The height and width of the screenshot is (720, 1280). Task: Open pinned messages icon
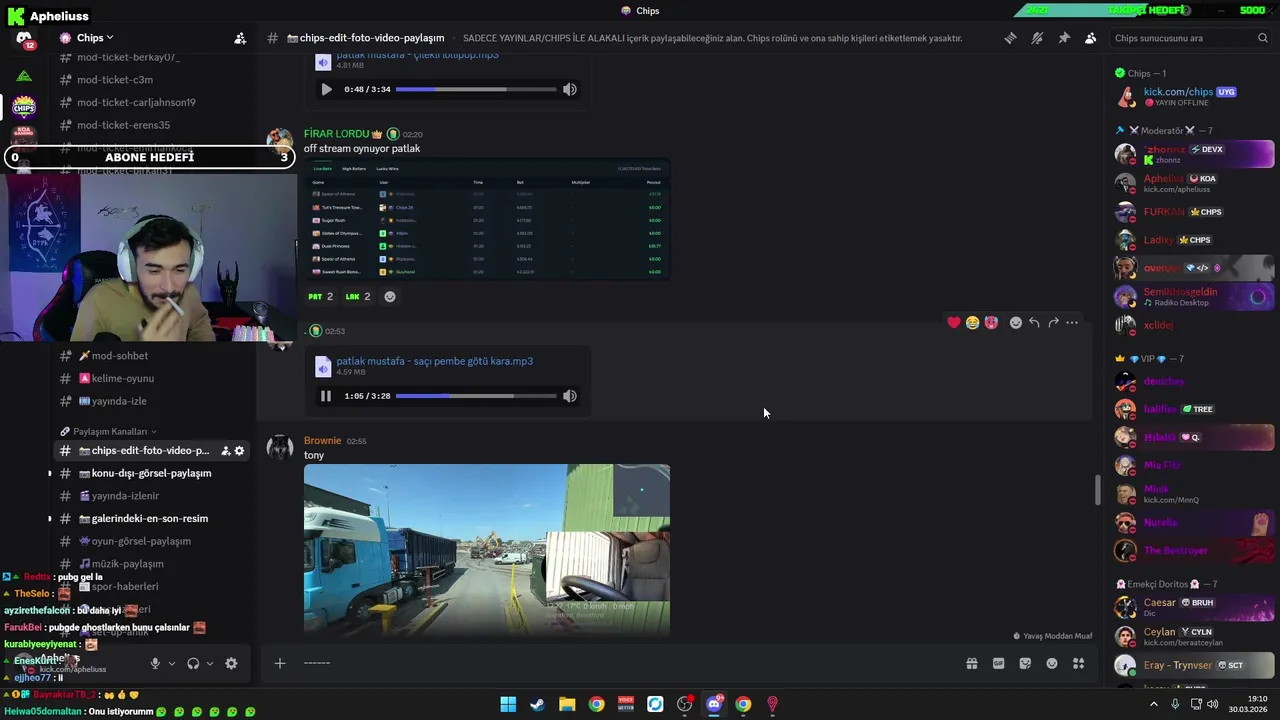1064,38
